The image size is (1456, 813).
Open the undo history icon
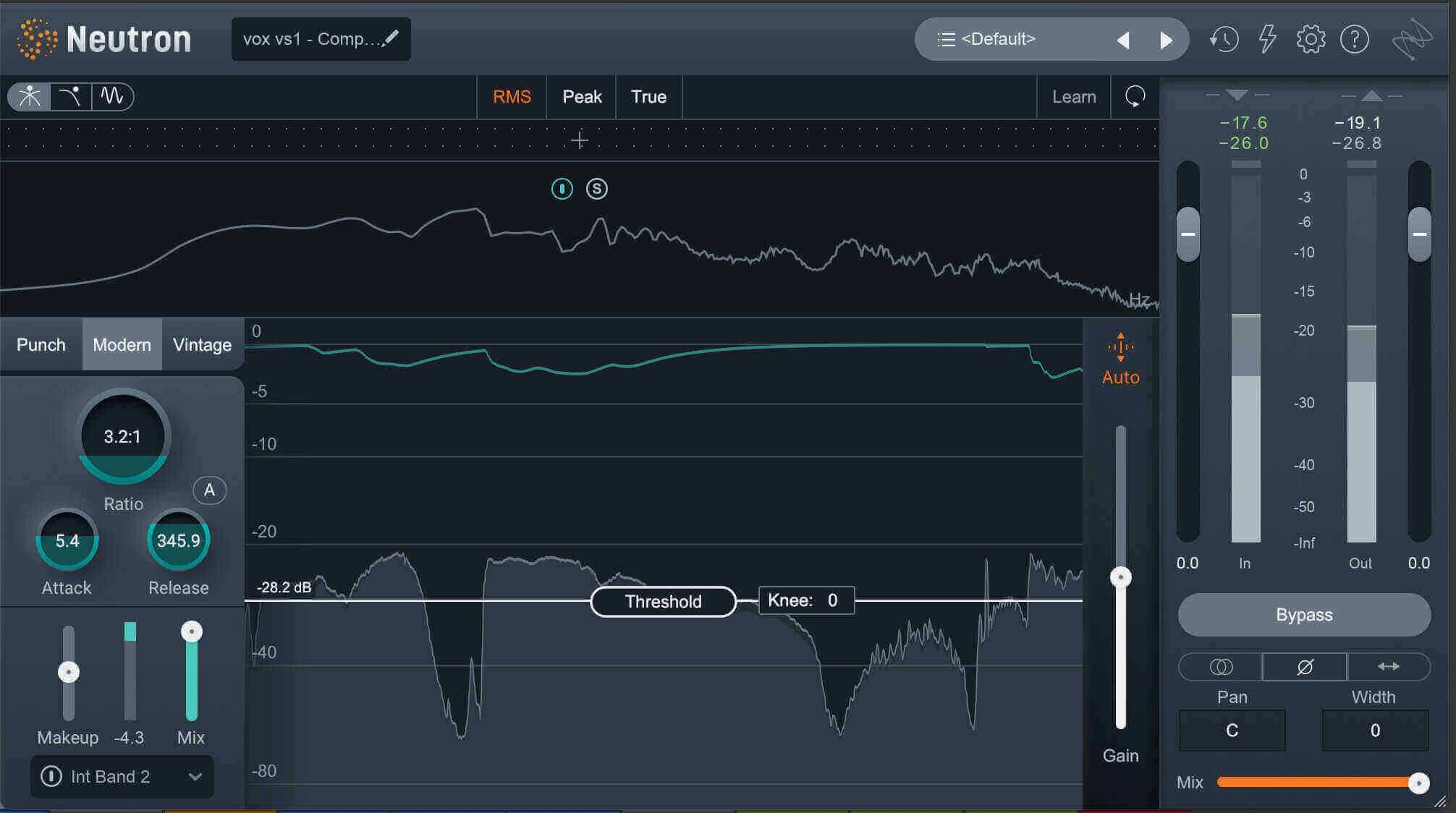1224,39
